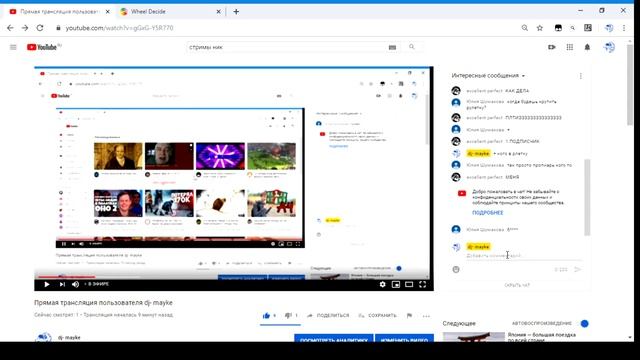Toggle autoplay switch
Image resolution: width=640 pixels, height=360 pixels.
click(x=584, y=323)
